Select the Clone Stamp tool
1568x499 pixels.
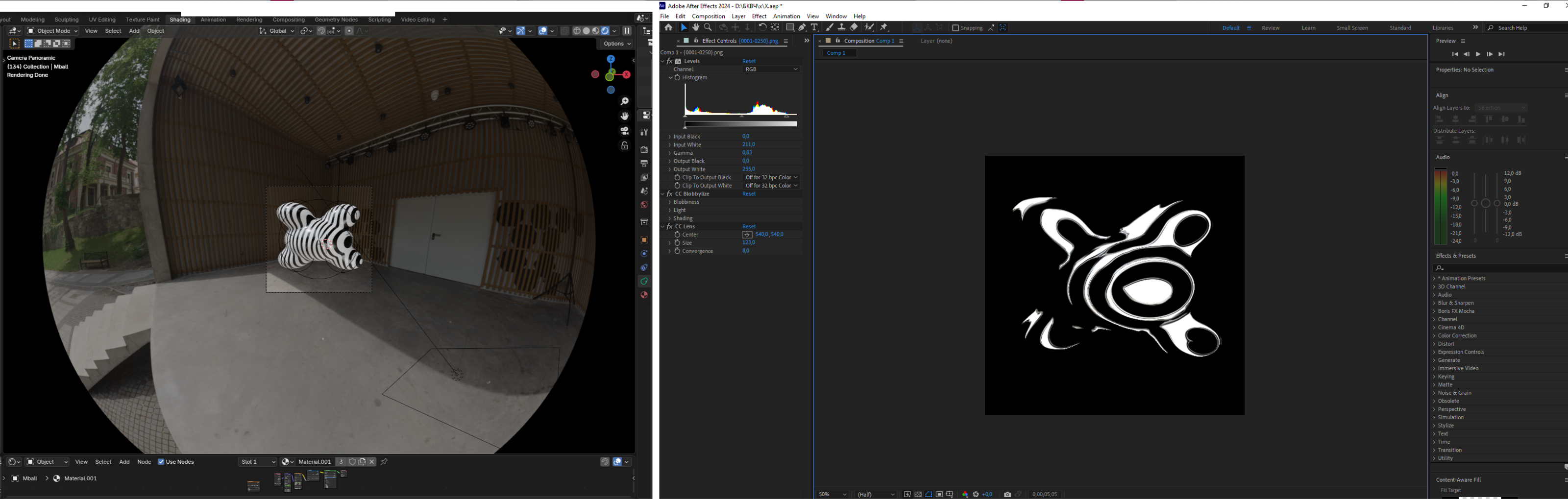pos(841,27)
